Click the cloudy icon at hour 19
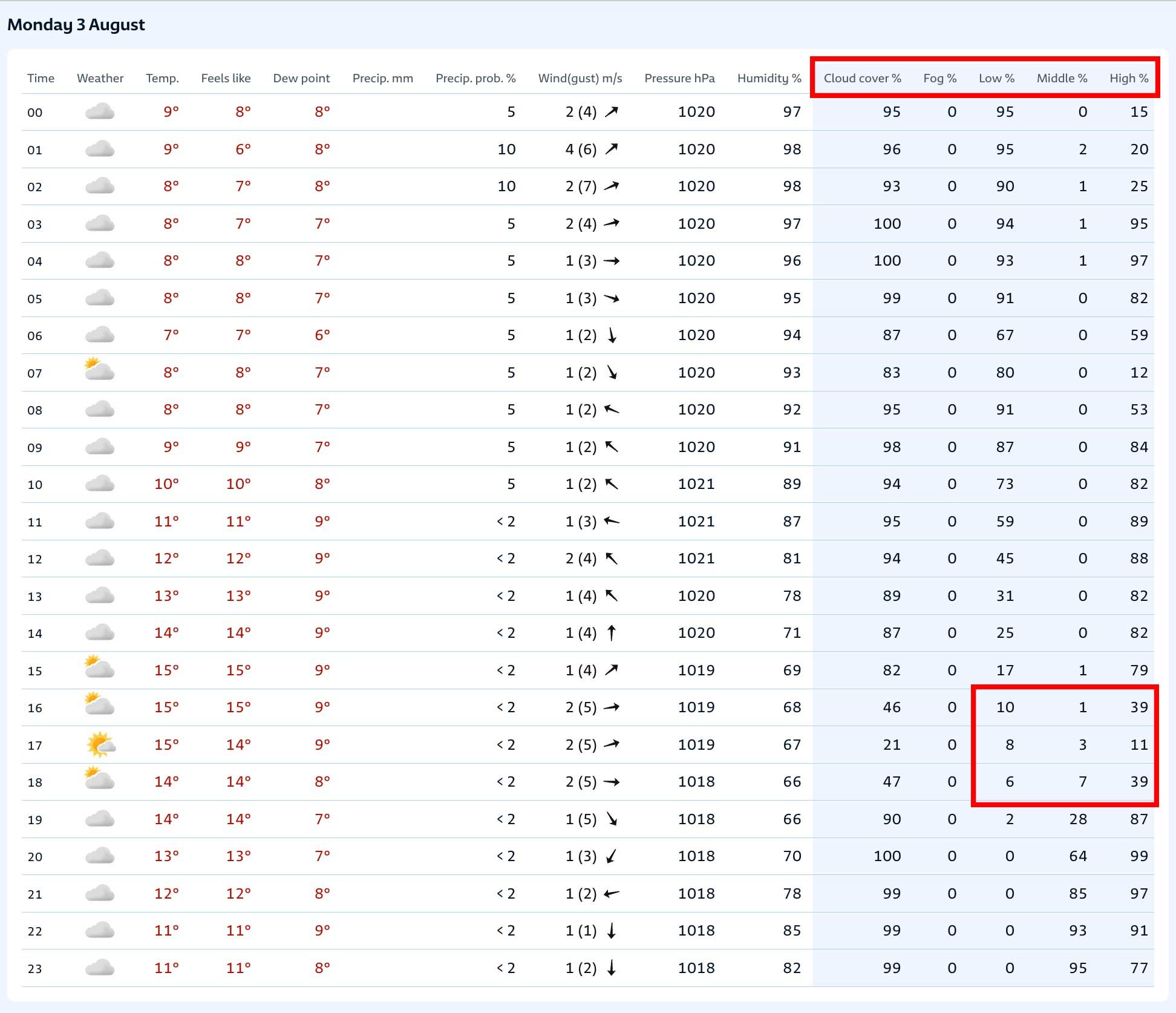 click(100, 819)
